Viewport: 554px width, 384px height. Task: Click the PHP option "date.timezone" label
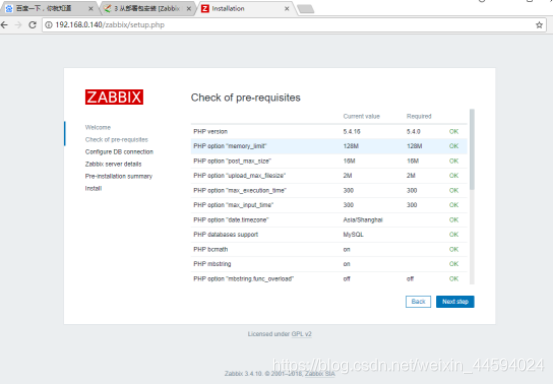click(x=231, y=220)
